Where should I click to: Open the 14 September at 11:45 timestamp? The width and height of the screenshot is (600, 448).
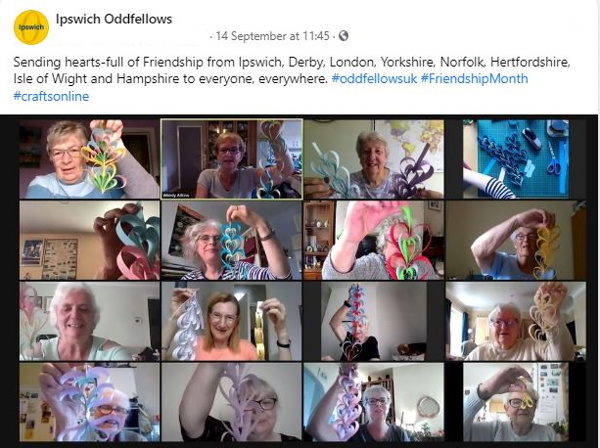click(272, 36)
